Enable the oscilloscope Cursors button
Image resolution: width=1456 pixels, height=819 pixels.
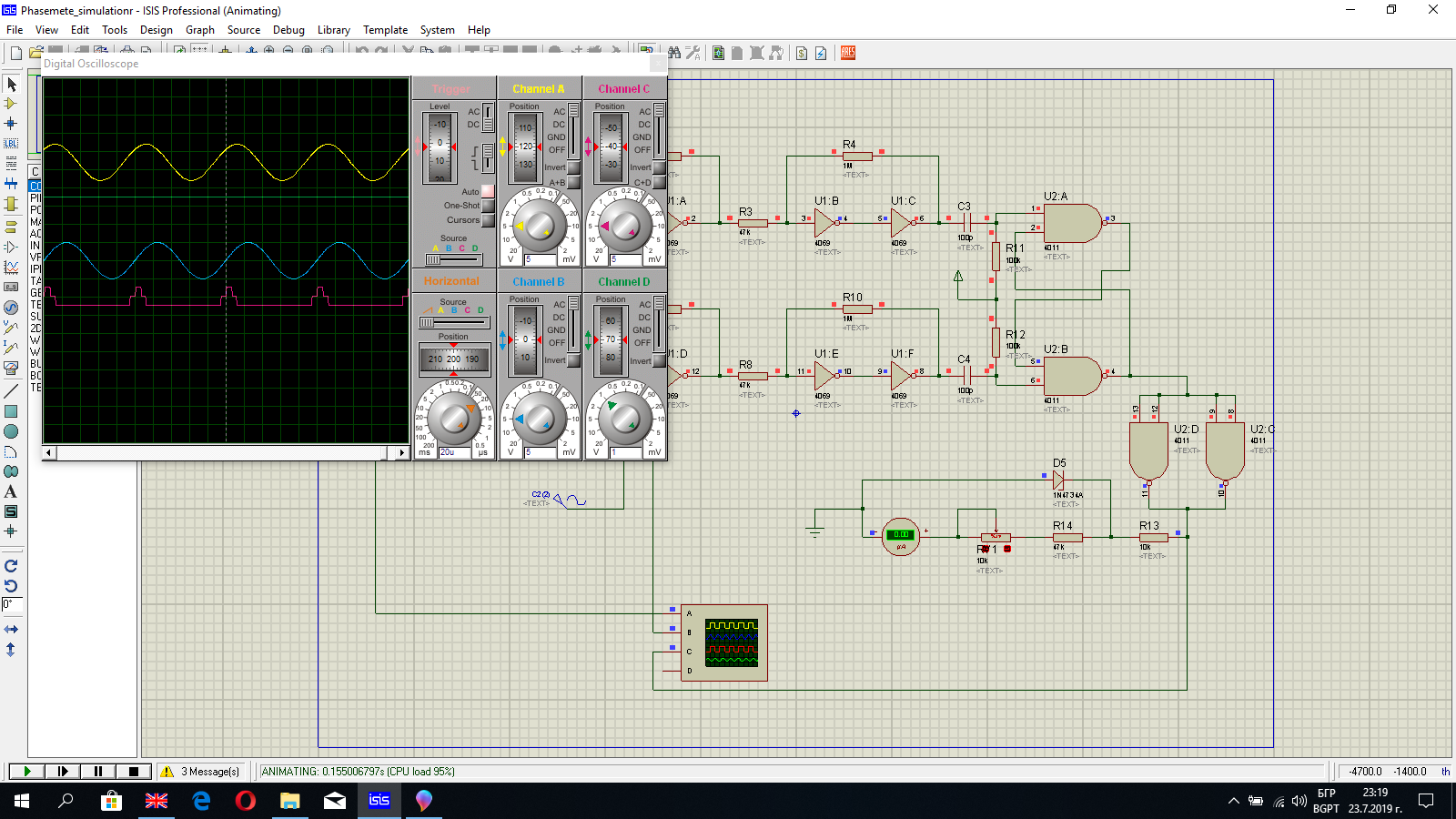point(488,220)
